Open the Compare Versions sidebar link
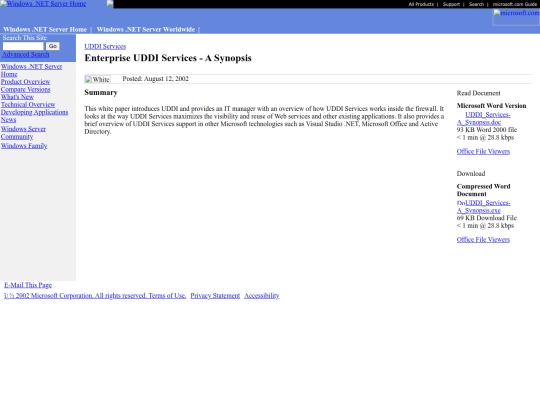540x405 pixels. (25, 89)
